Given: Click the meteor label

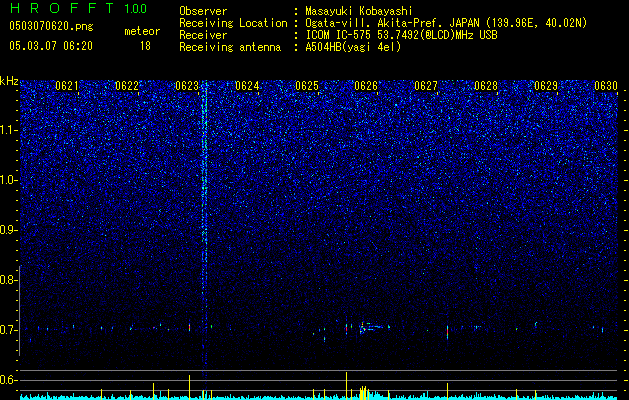Looking at the screenshot, I should pos(142,31).
